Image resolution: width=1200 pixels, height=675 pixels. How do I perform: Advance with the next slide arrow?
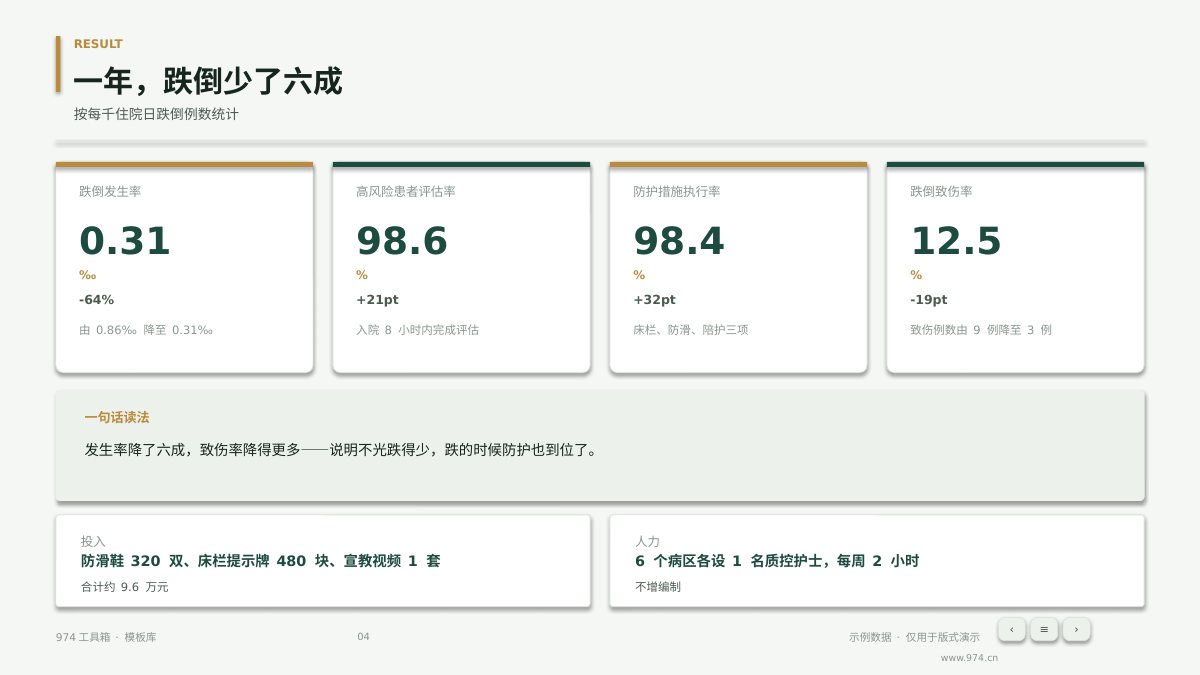click(1076, 629)
